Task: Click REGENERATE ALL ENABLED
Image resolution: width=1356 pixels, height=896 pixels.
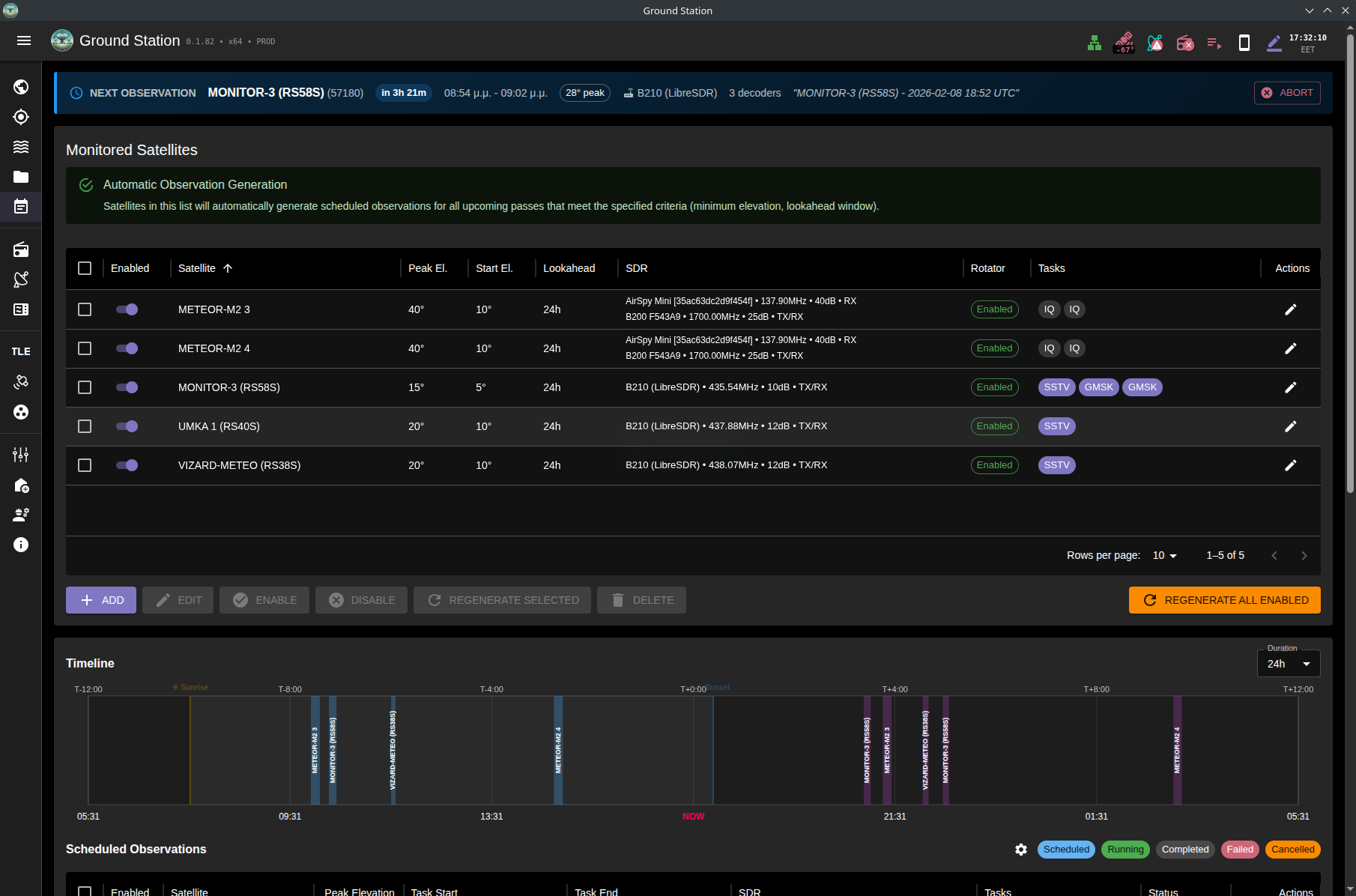Action: click(x=1224, y=599)
